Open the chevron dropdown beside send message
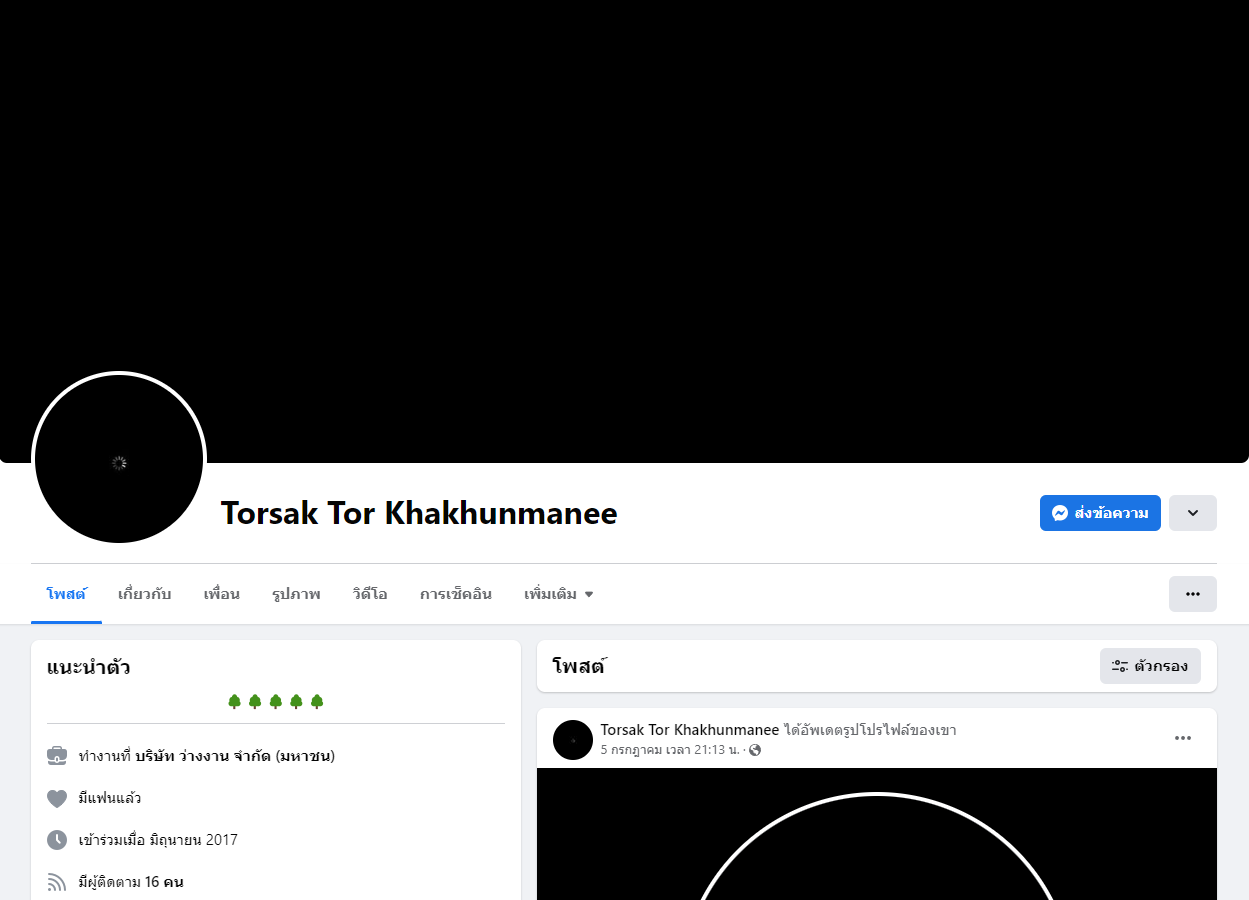This screenshot has width=1249, height=900. click(x=1193, y=513)
